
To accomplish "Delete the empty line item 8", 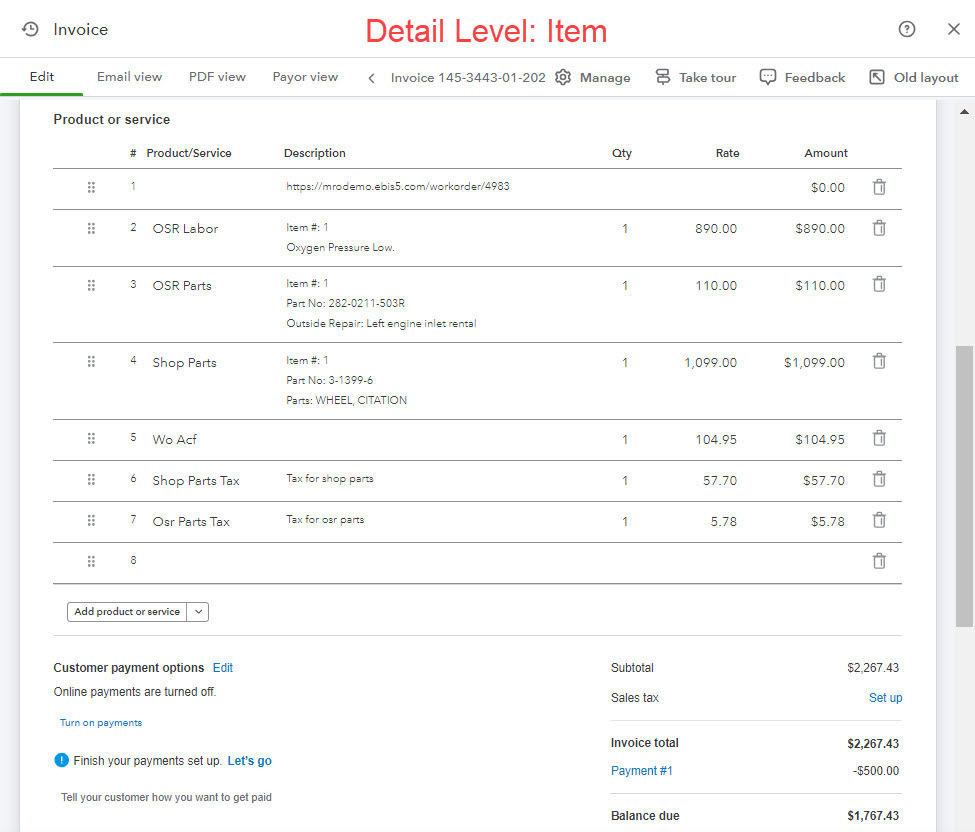I will click(879, 561).
